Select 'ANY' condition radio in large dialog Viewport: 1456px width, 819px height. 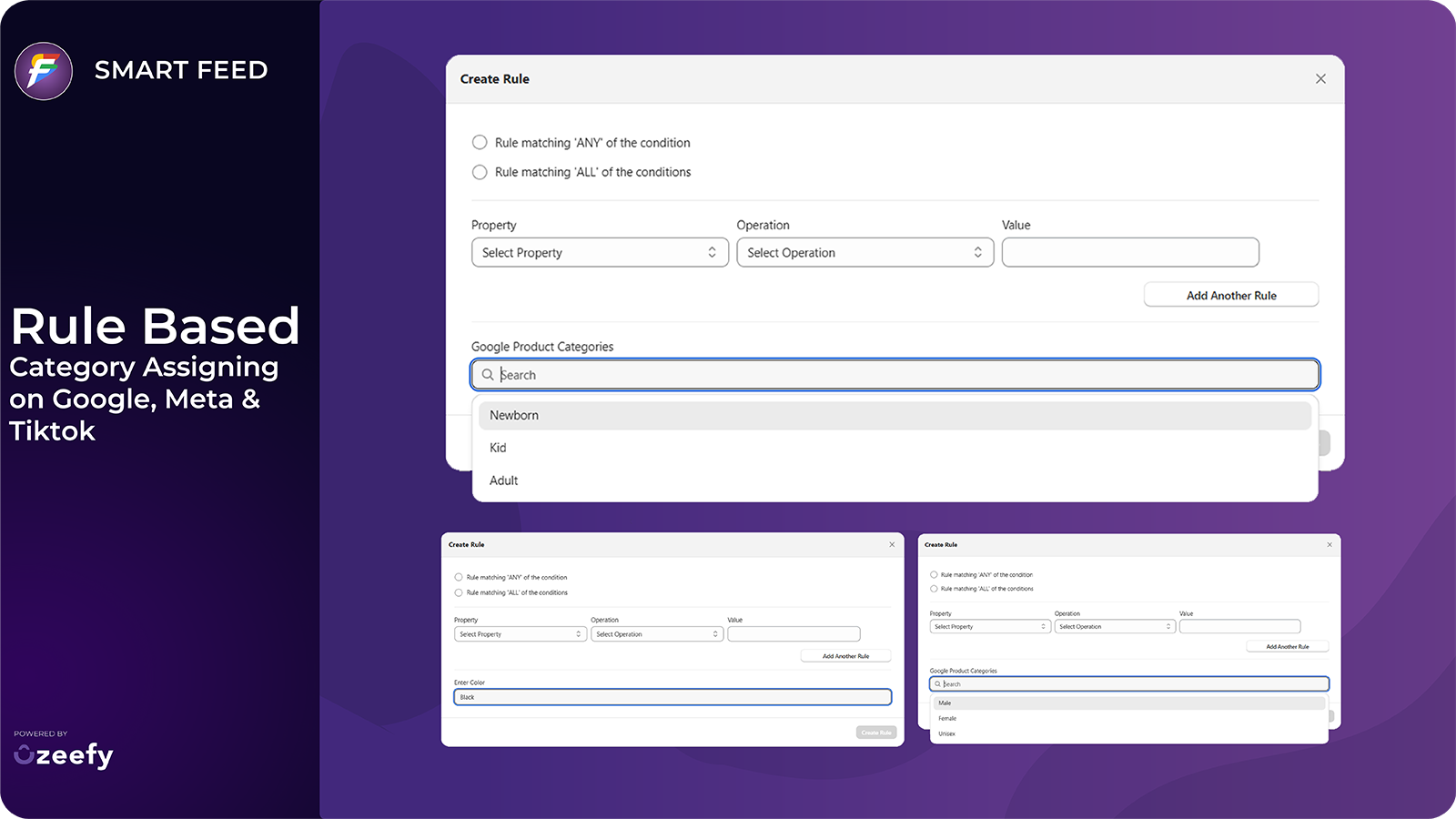point(480,142)
